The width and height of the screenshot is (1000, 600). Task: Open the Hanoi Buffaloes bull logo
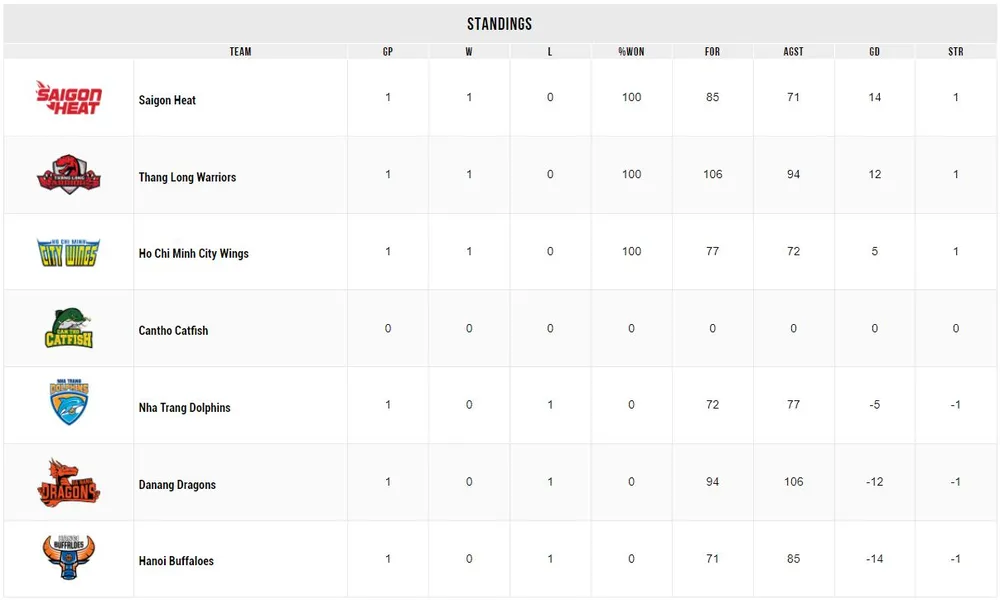pos(68,558)
